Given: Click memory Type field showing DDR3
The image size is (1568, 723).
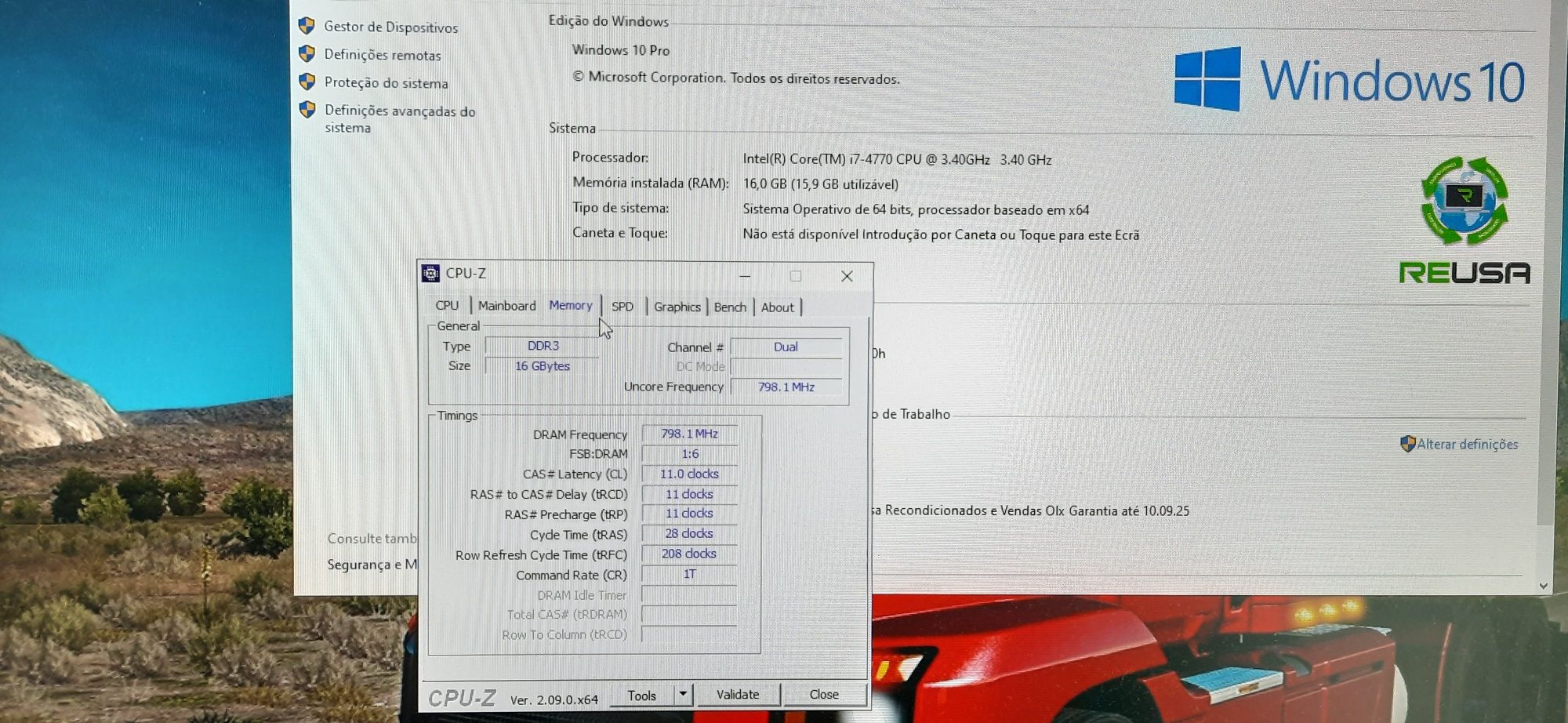Looking at the screenshot, I should (x=543, y=346).
